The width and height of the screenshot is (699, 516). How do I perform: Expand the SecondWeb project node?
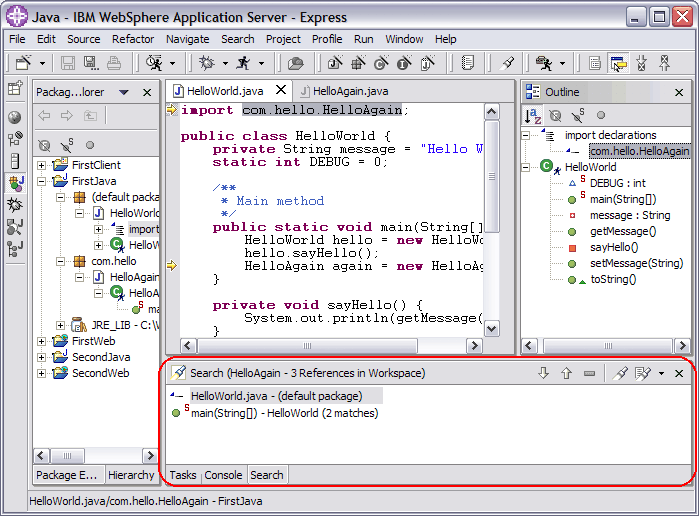click(41, 373)
